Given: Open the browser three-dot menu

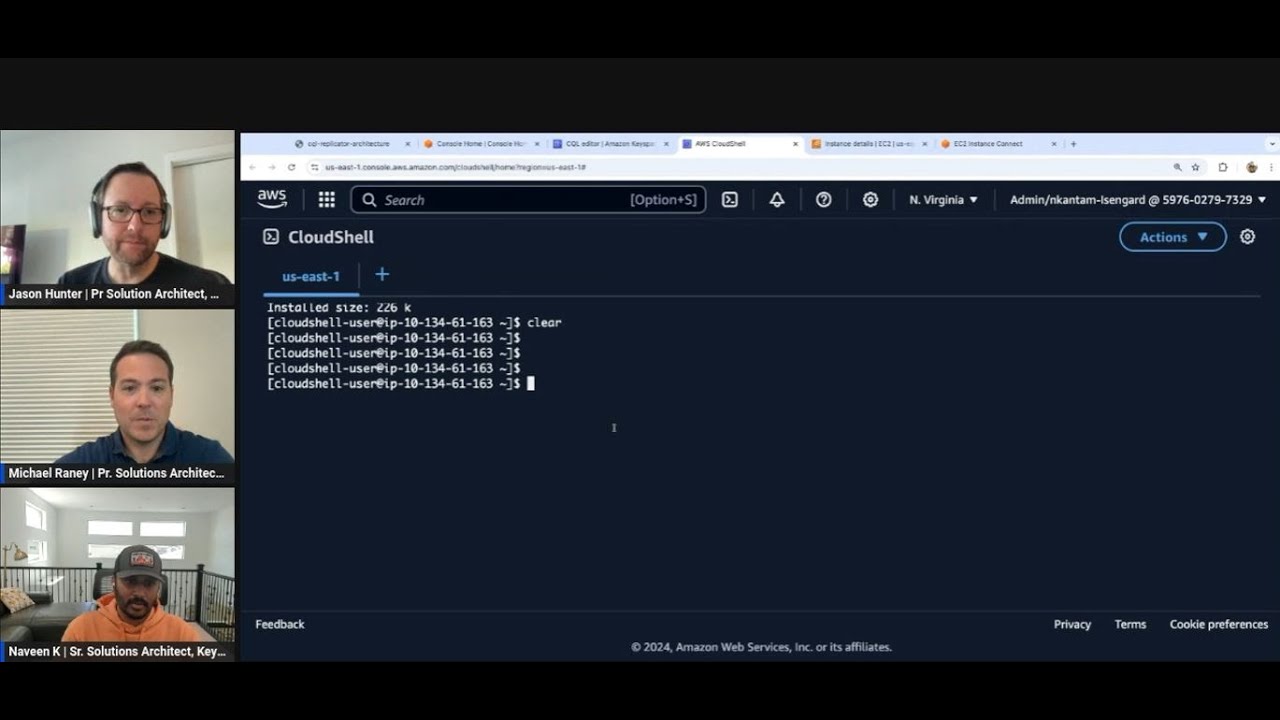Looking at the screenshot, I should coord(1273,167).
